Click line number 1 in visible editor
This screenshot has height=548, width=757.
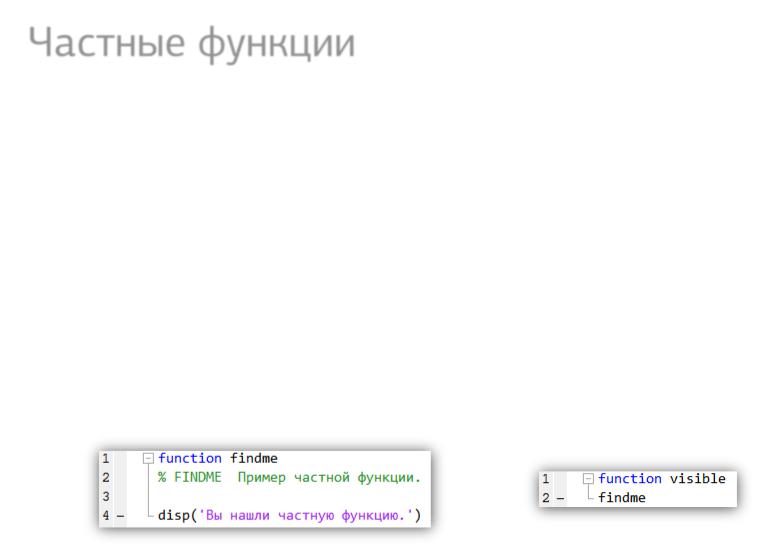pos(546,479)
